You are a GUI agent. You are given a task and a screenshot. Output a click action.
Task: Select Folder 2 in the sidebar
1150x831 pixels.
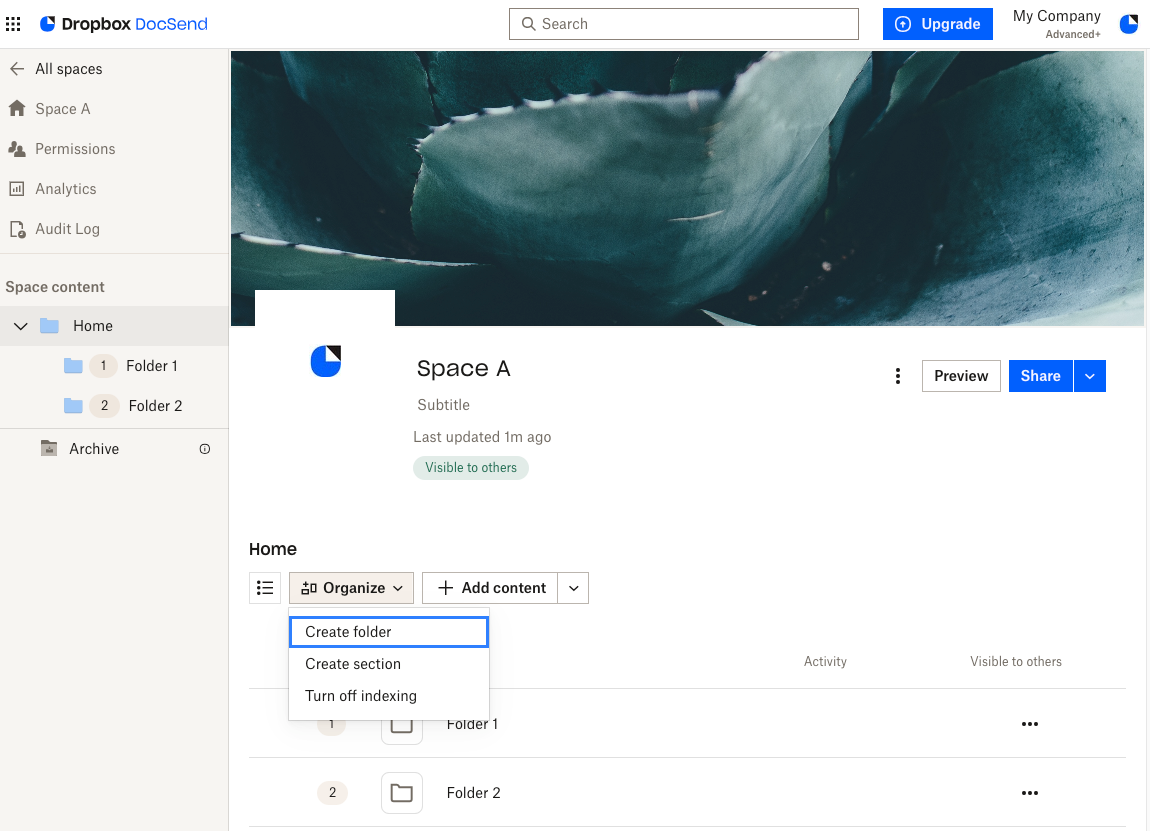pos(156,405)
